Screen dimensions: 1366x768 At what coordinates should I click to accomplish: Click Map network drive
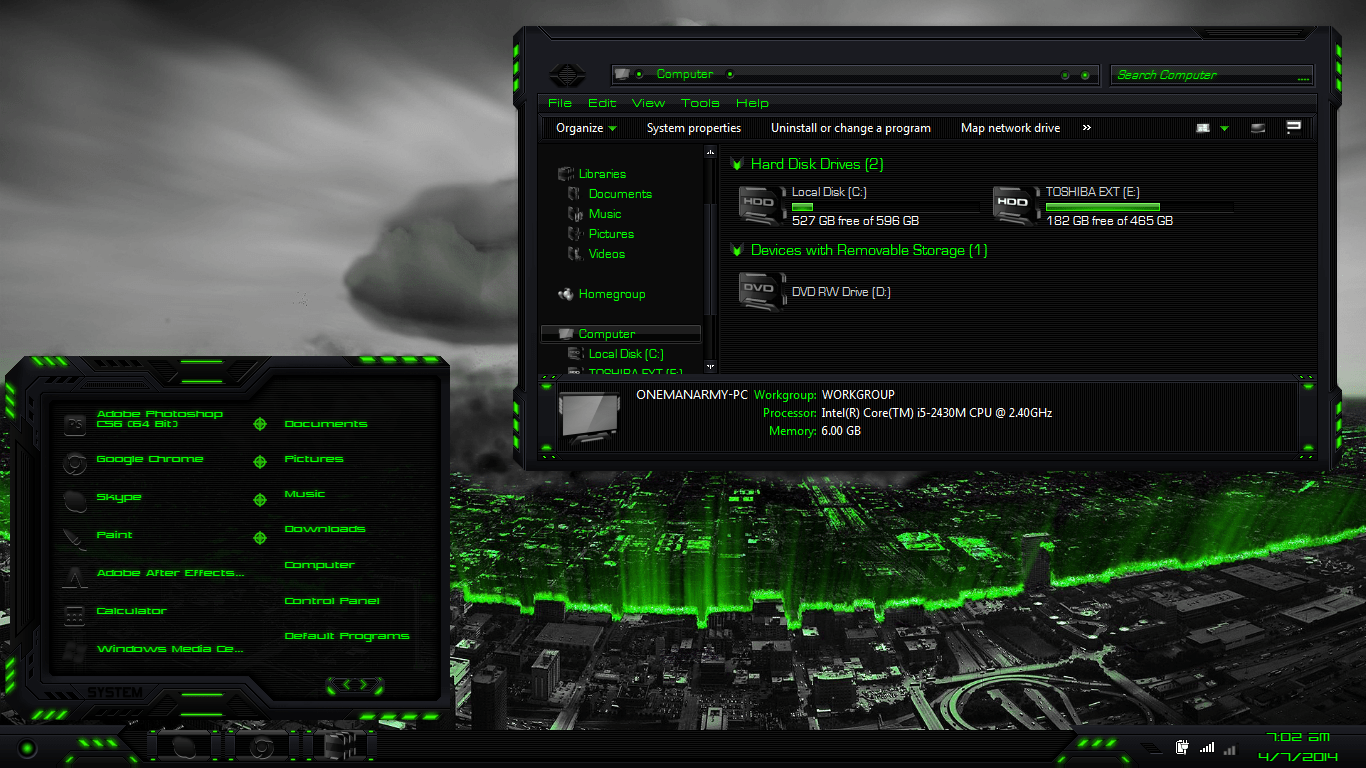tap(1010, 128)
